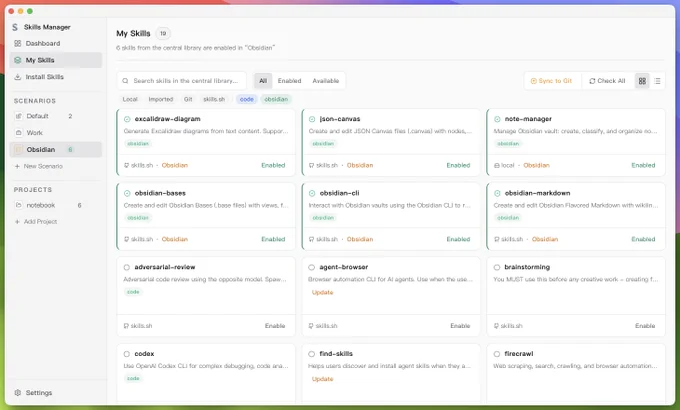This screenshot has height=410, width=680.
Task: Focus the search skills input field
Action: (x=182, y=81)
